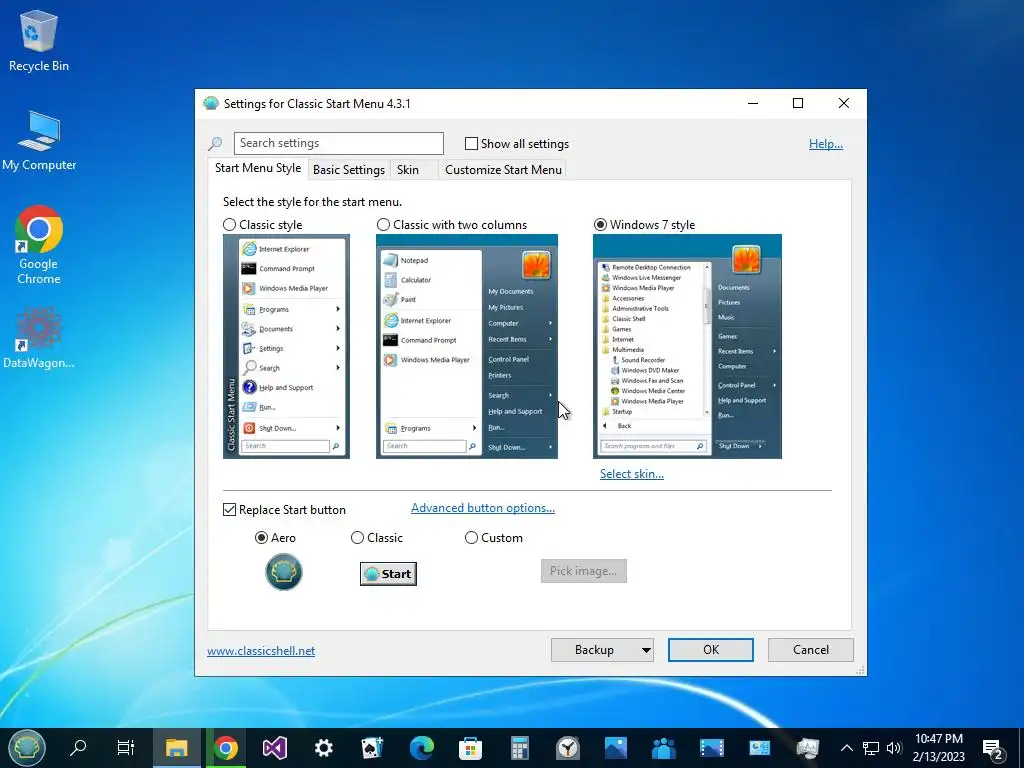Open the notification center icon
1024x768 pixels.
993,749
